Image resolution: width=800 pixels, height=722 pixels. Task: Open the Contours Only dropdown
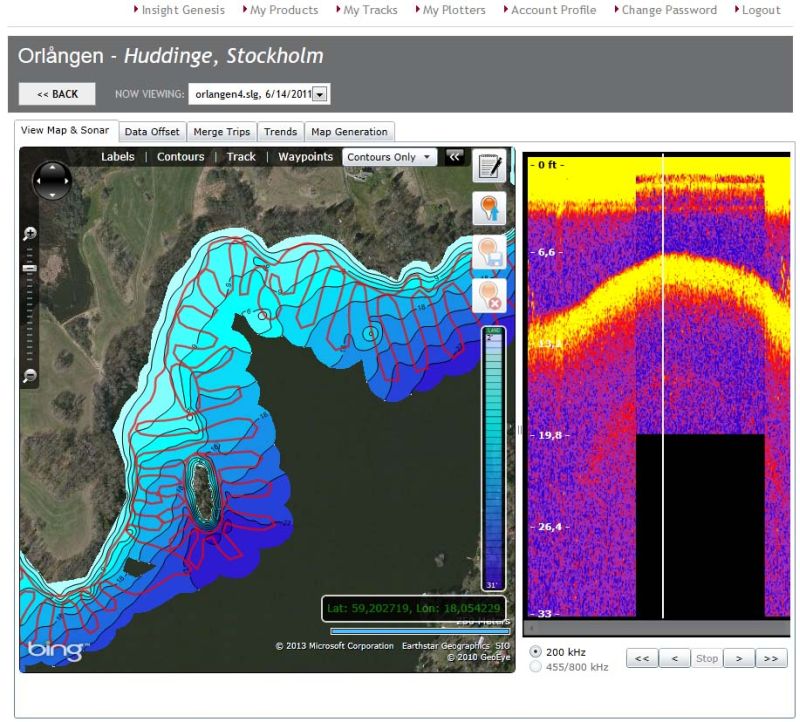click(389, 157)
